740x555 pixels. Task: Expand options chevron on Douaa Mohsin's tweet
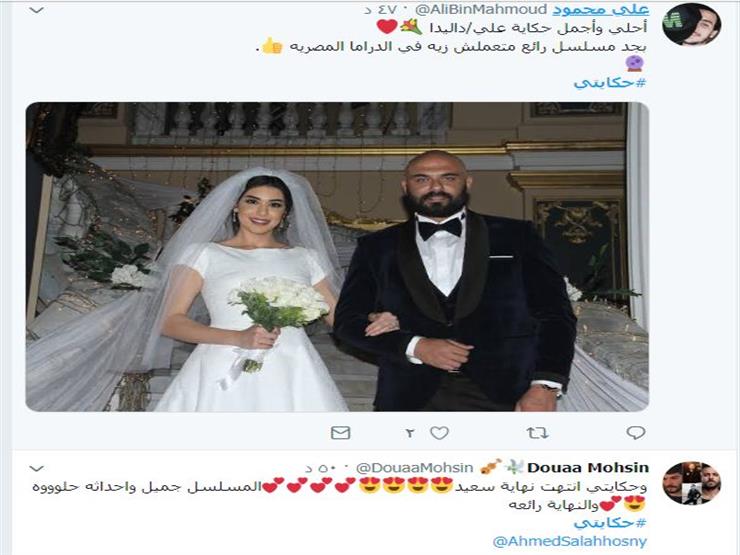point(36,468)
